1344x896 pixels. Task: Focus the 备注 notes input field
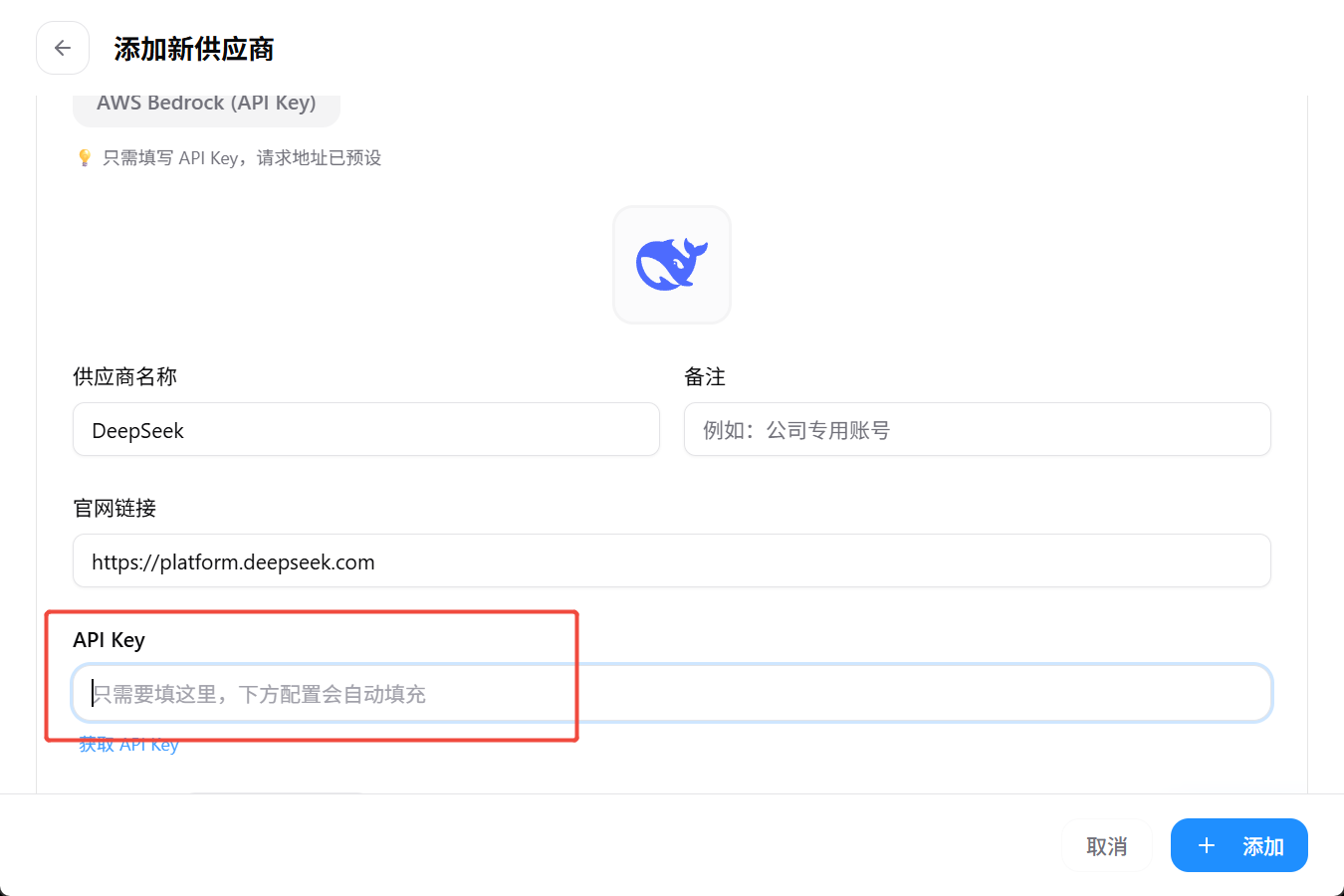click(978, 430)
